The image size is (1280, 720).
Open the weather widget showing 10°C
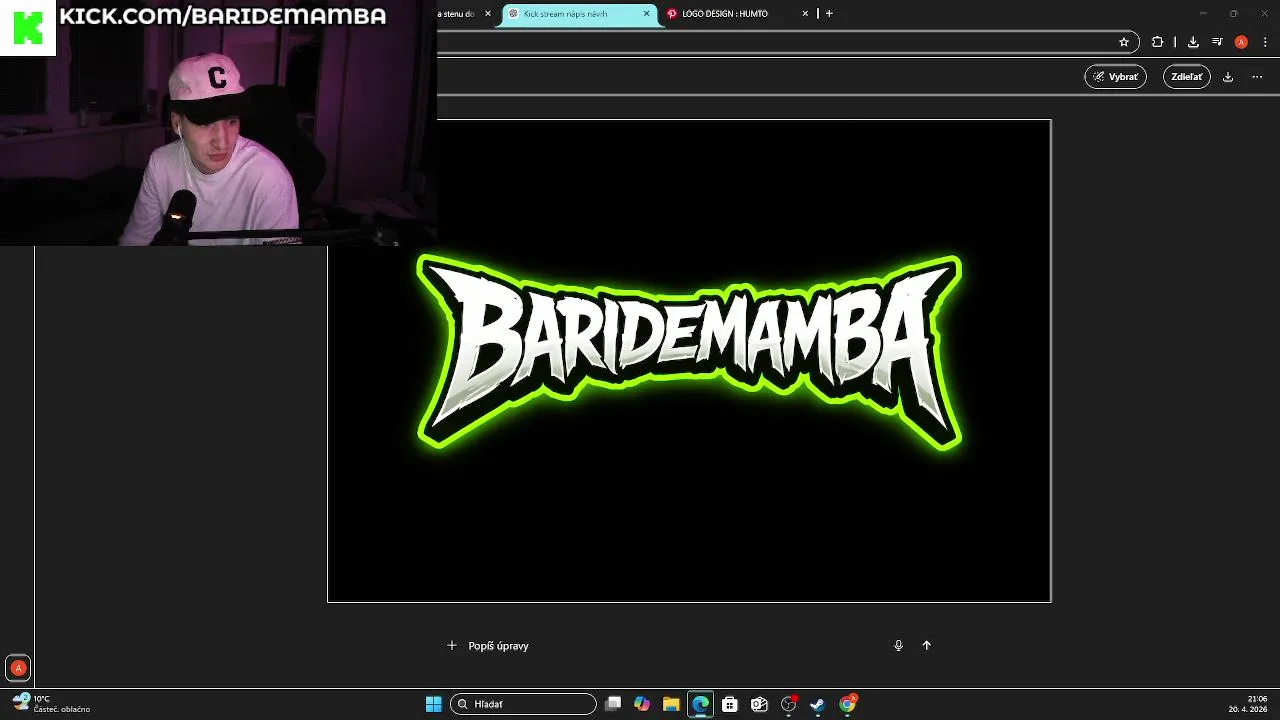(x=52, y=704)
